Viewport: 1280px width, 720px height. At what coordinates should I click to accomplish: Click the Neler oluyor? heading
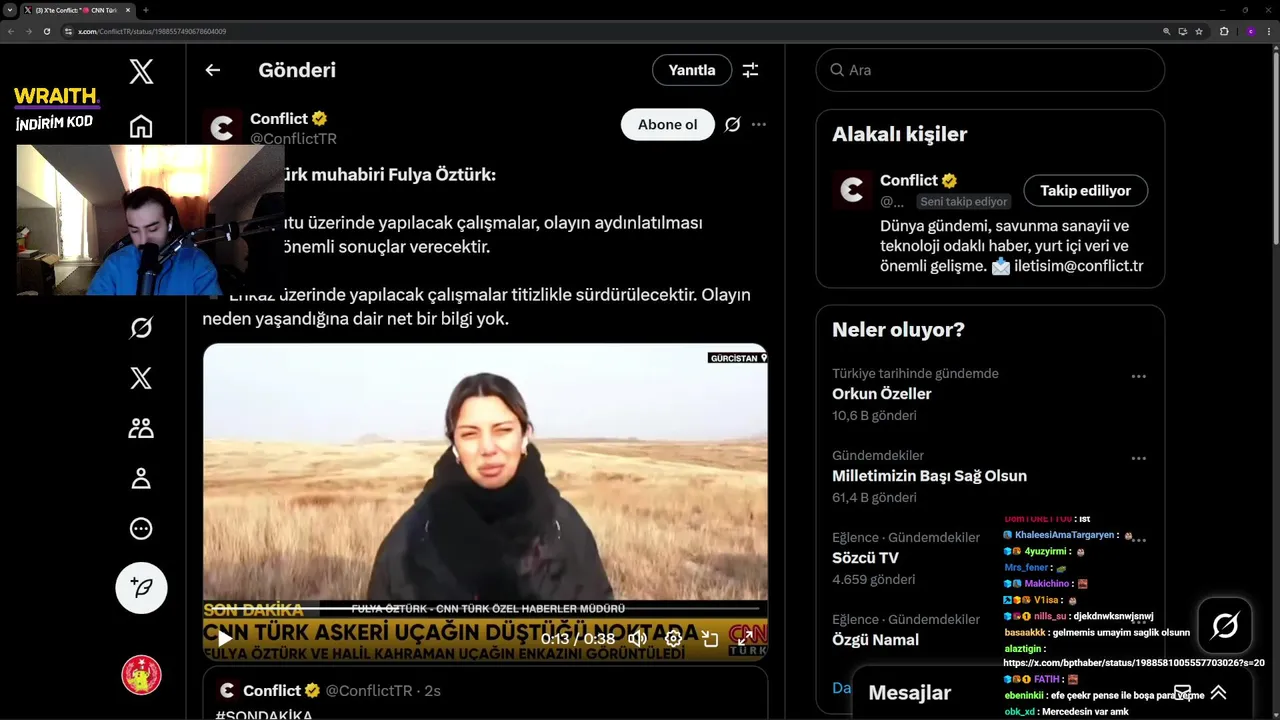[x=898, y=330]
